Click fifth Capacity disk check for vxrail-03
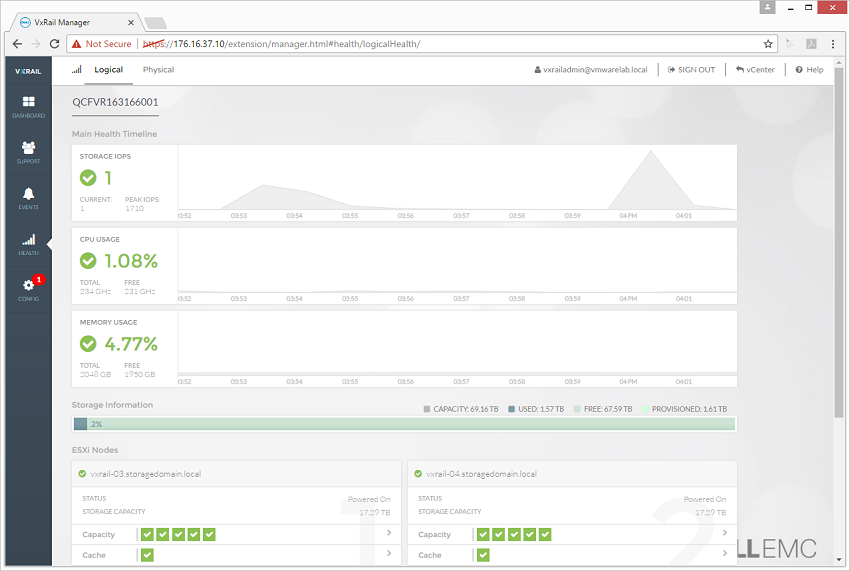The image size is (850, 571). pyautogui.click(x=209, y=535)
